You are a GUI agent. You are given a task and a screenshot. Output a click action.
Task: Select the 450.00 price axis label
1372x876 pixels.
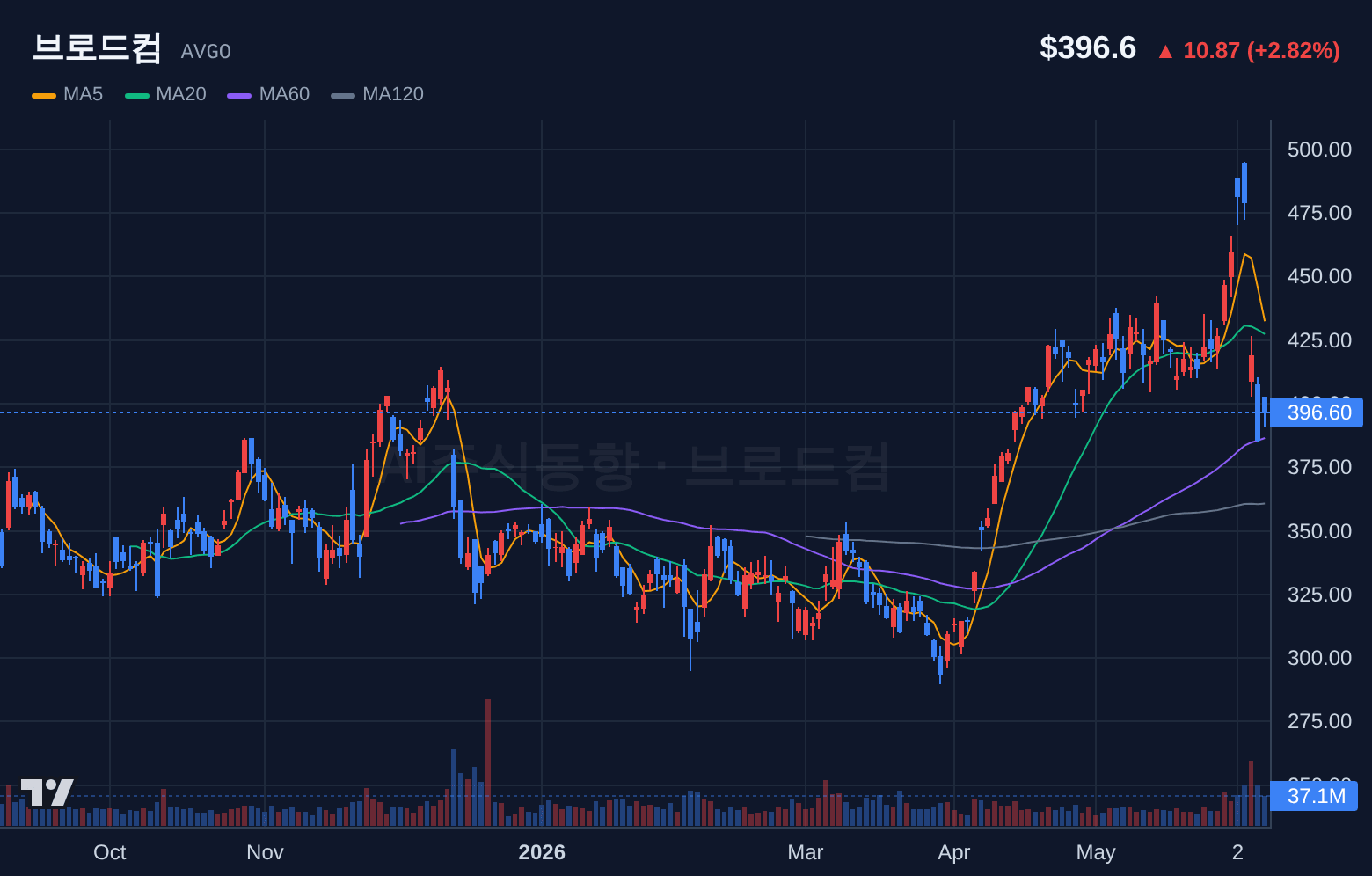tap(1319, 276)
